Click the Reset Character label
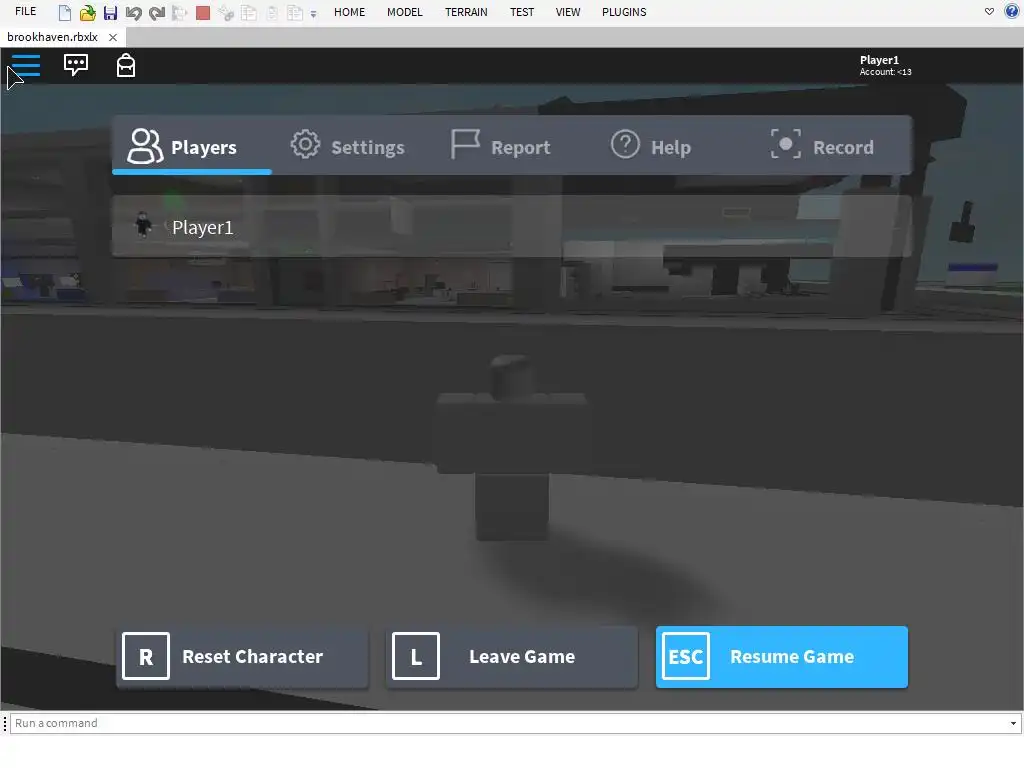Screen dimensions: 1024x768 click(x=252, y=656)
